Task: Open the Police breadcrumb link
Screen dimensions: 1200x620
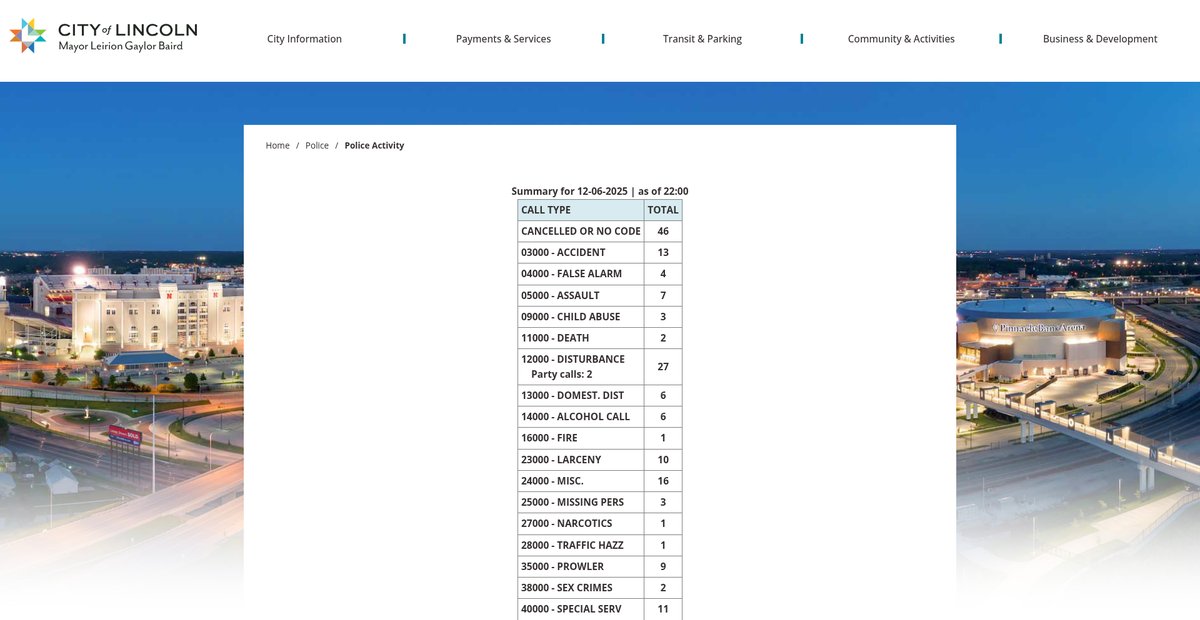Action: [x=317, y=146]
